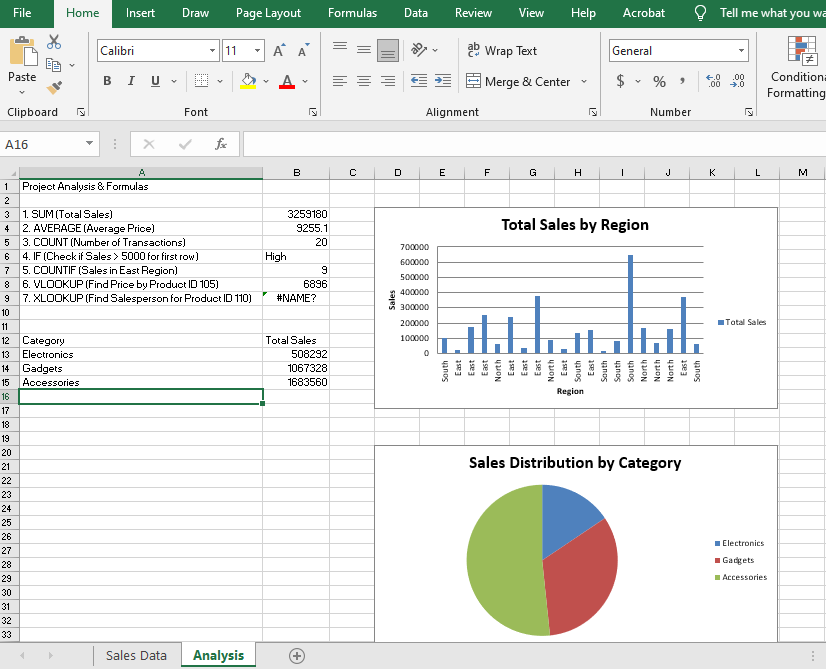Image resolution: width=826 pixels, height=669 pixels.
Task: Select the pie chart's Accessories slice
Action: (x=504, y=558)
